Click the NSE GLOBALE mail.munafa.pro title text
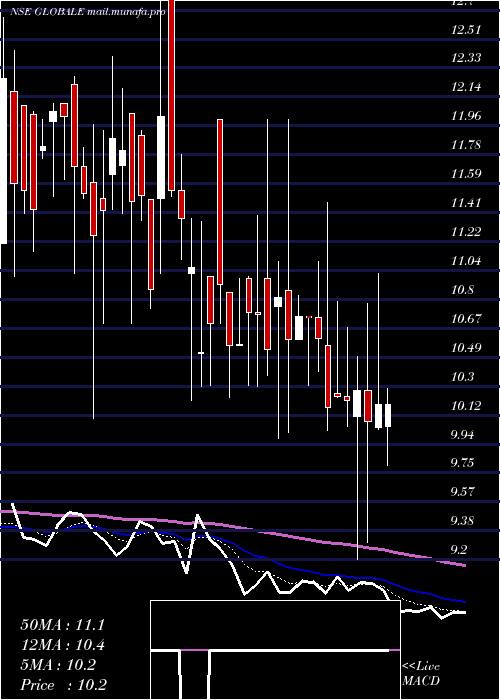The height and width of the screenshot is (700, 500). point(88,12)
